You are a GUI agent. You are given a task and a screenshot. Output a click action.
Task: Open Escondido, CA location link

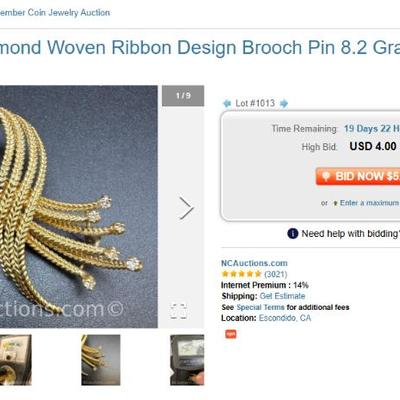click(285, 318)
